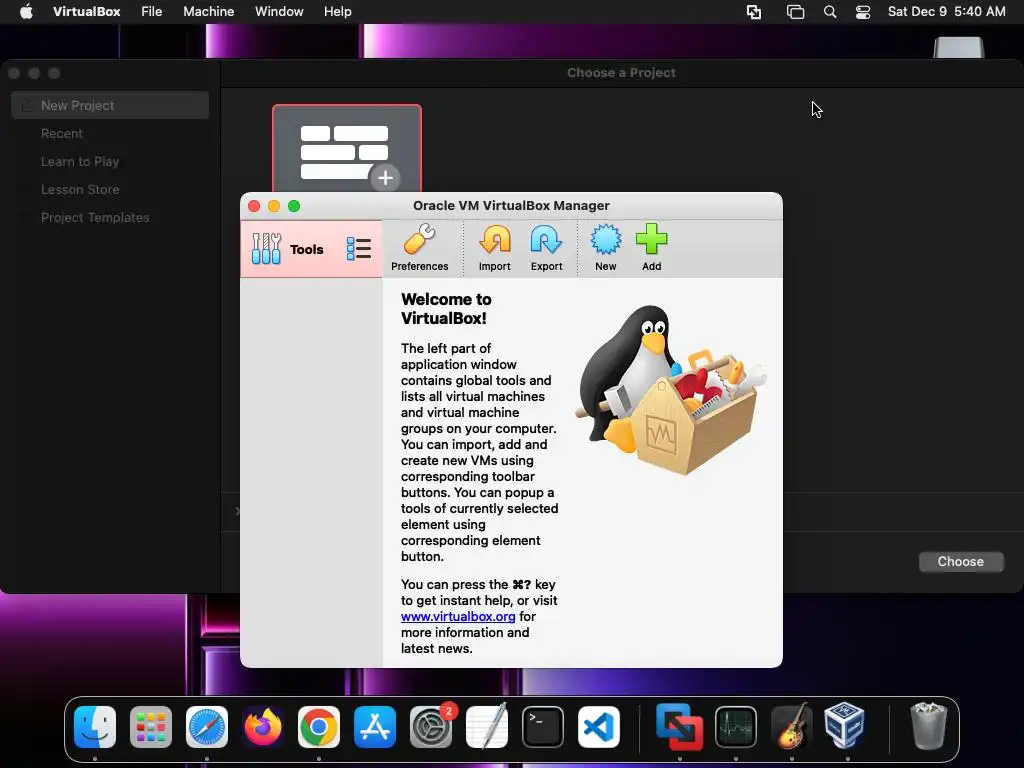1024x768 pixels.
Task: Launch Safari from the Dock
Action: point(207,727)
